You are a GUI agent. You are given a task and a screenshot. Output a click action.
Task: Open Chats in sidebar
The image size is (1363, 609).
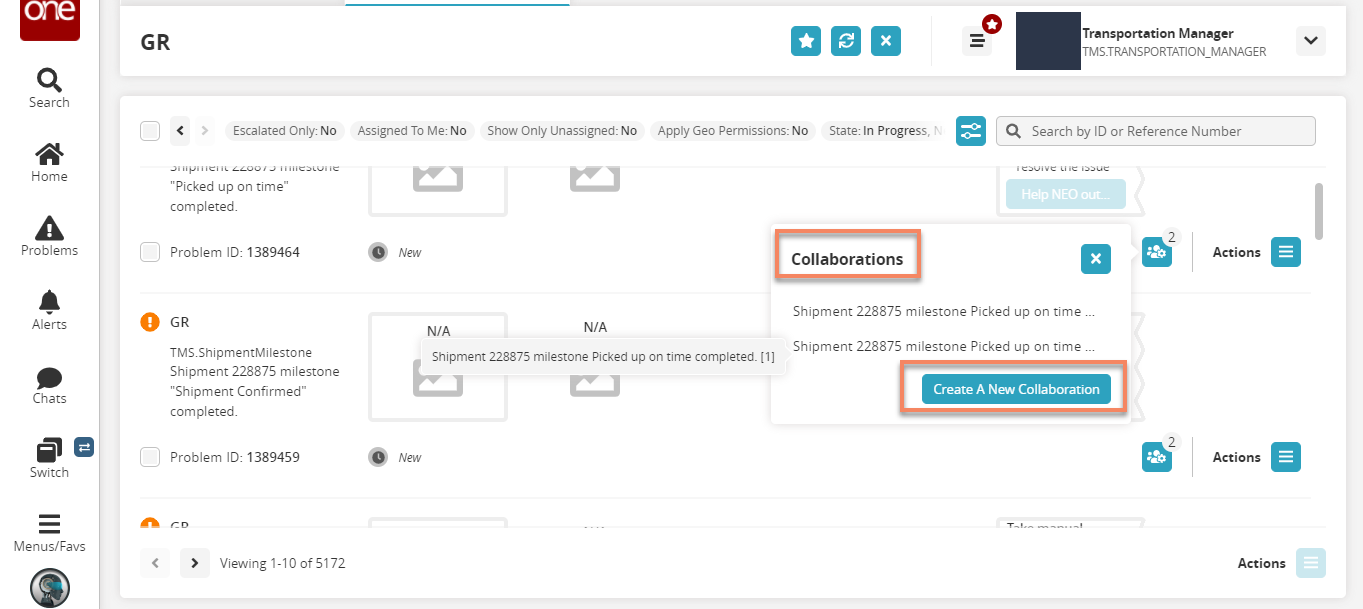(49, 384)
